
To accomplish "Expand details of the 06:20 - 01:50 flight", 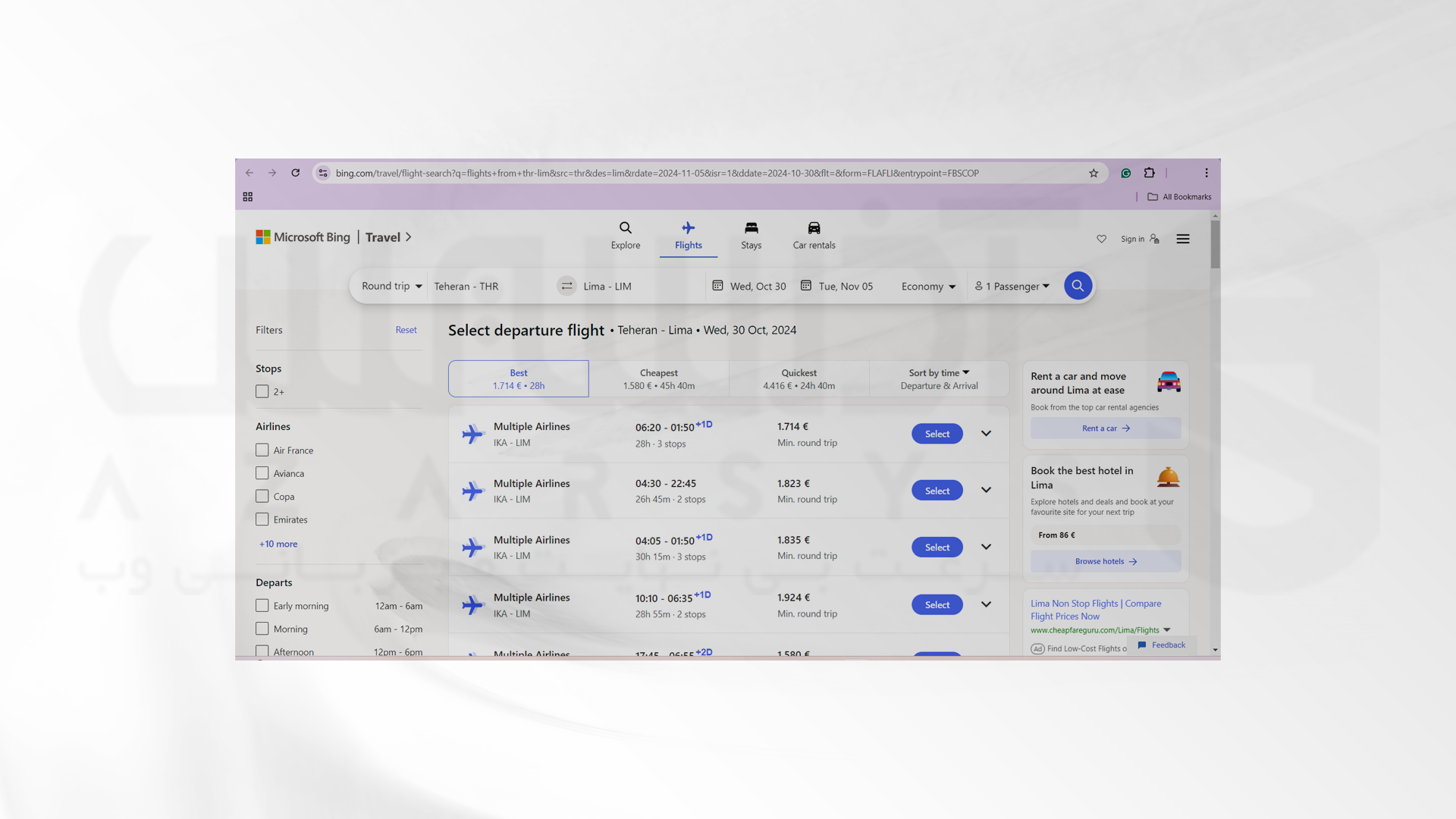I will [x=987, y=434].
